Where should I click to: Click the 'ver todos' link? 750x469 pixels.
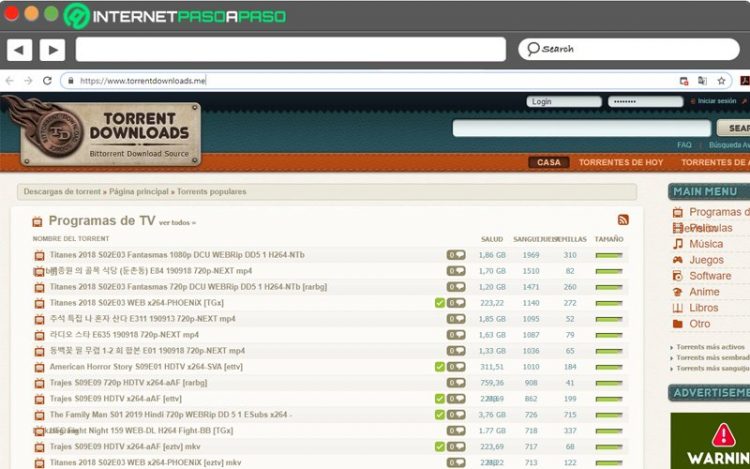point(177,223)
